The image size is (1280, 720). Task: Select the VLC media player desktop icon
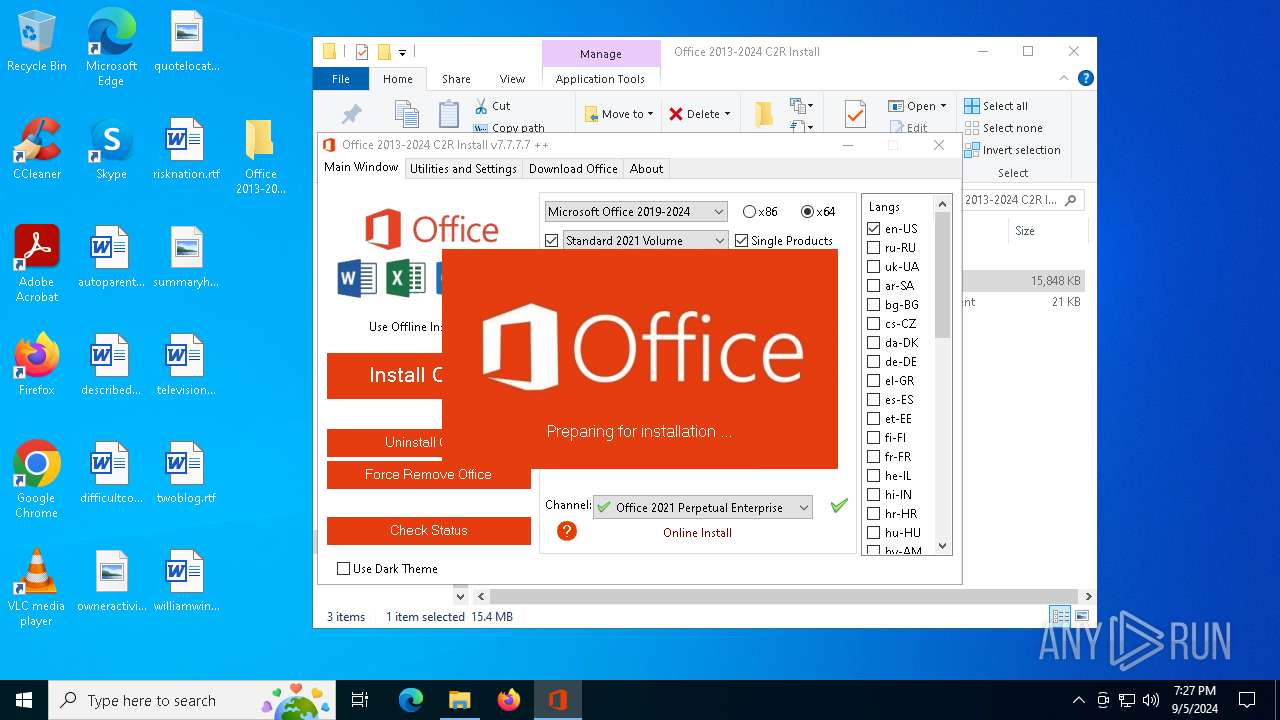[37, 587]
